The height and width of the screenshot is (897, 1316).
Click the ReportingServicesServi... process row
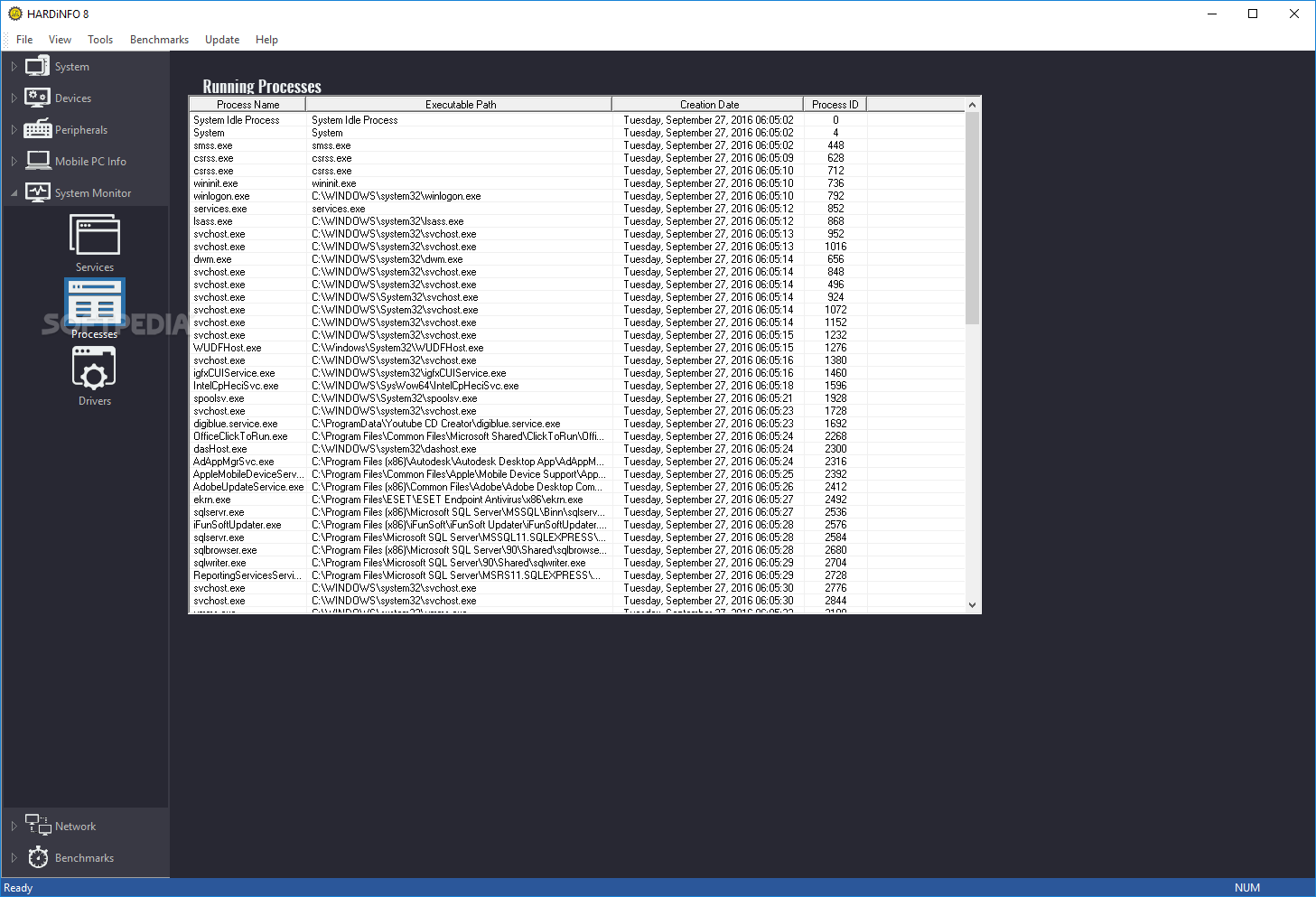click(x=576, y=575)
